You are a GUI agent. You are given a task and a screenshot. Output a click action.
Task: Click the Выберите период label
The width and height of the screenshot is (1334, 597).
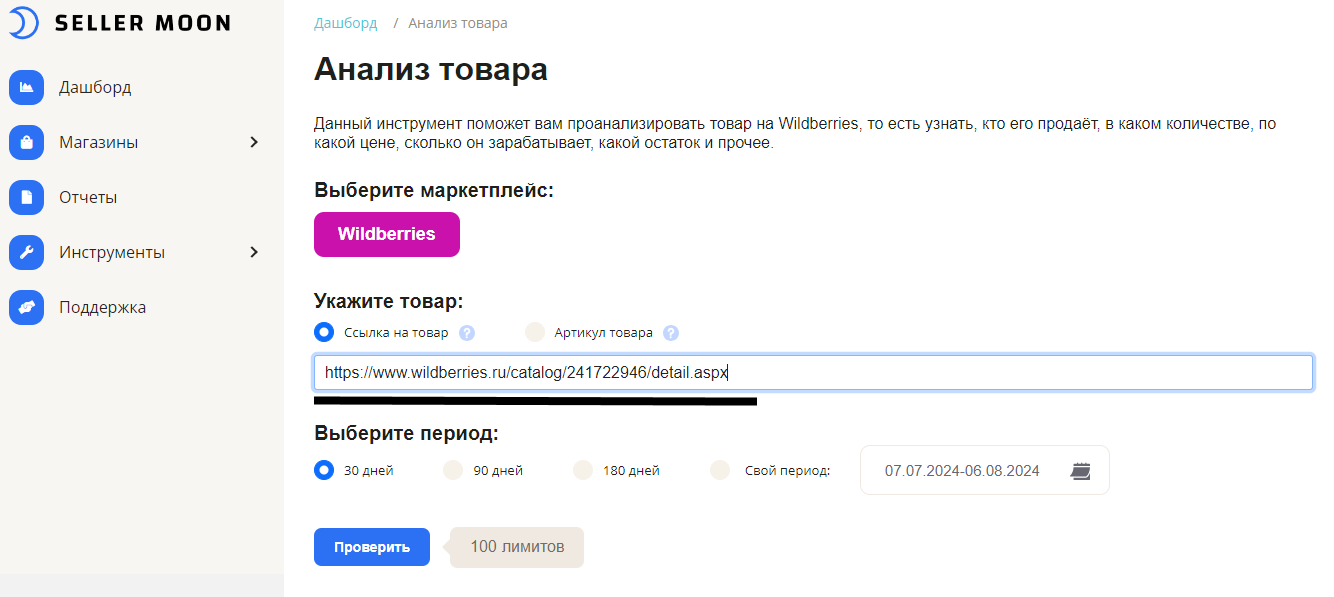pos(406,433)
